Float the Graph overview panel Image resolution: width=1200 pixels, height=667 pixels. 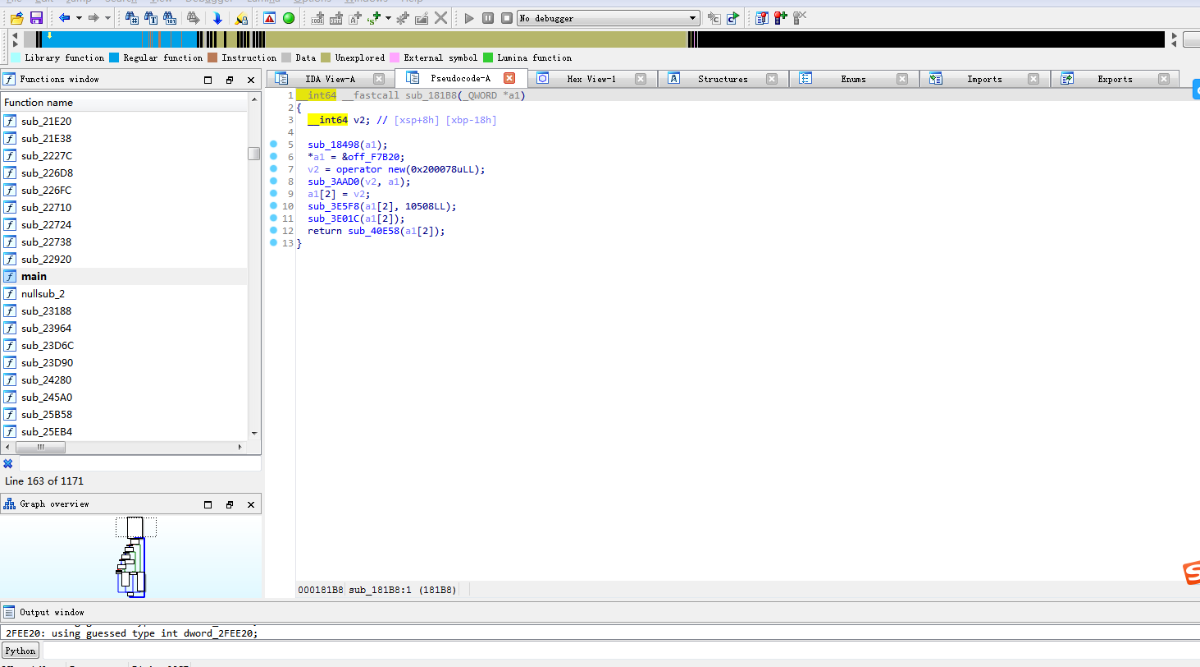pos(229,505)
